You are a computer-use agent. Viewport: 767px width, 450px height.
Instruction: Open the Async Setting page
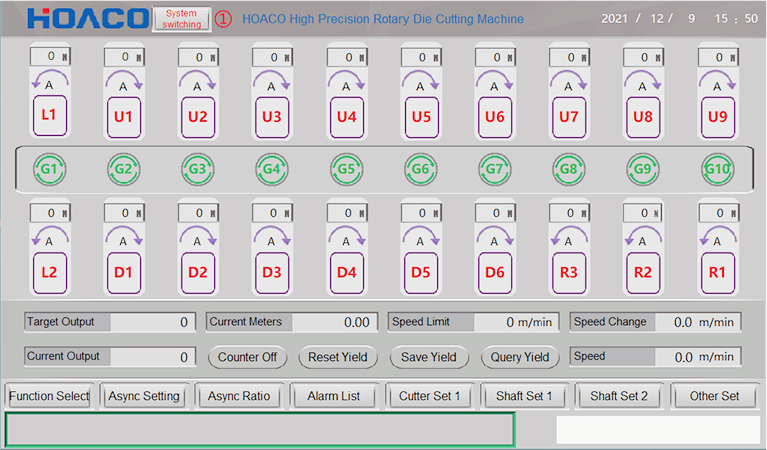tap(144, 396)
